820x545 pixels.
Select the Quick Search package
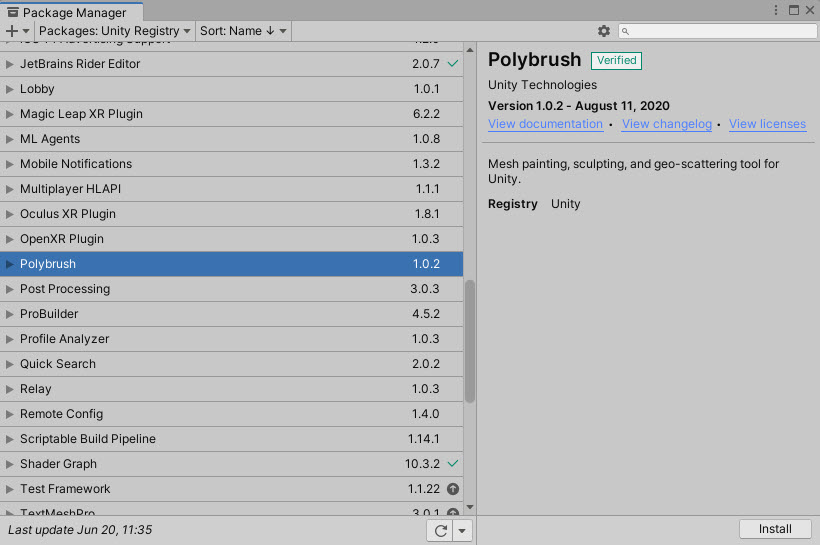click(231, 364)
